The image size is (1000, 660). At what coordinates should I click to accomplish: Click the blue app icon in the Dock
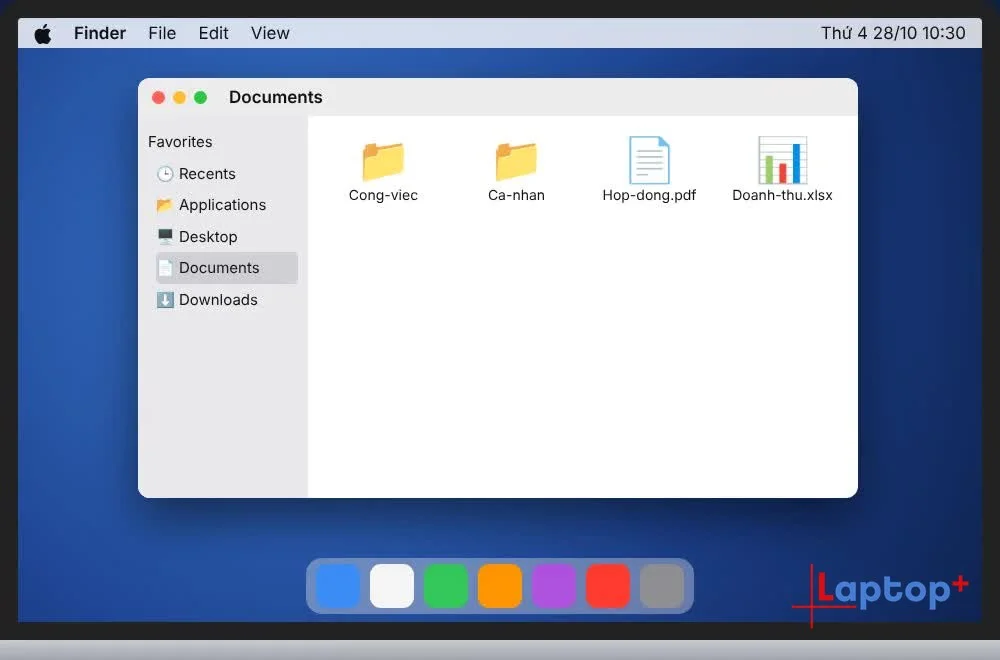click(338, 585)
